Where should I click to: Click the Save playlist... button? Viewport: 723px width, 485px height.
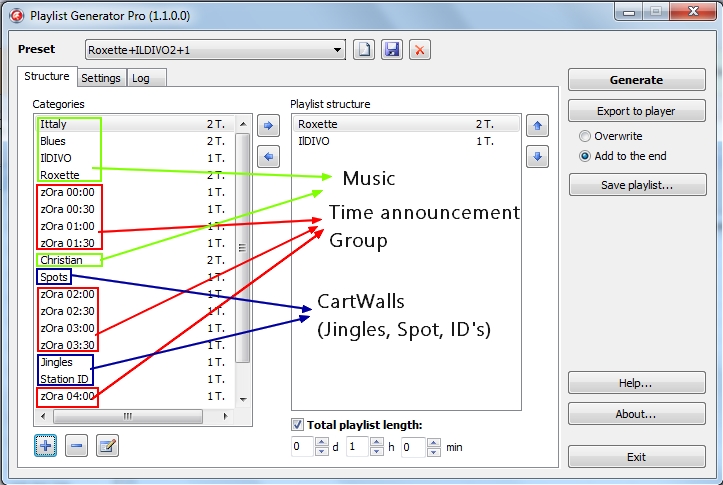pos(637,184)
